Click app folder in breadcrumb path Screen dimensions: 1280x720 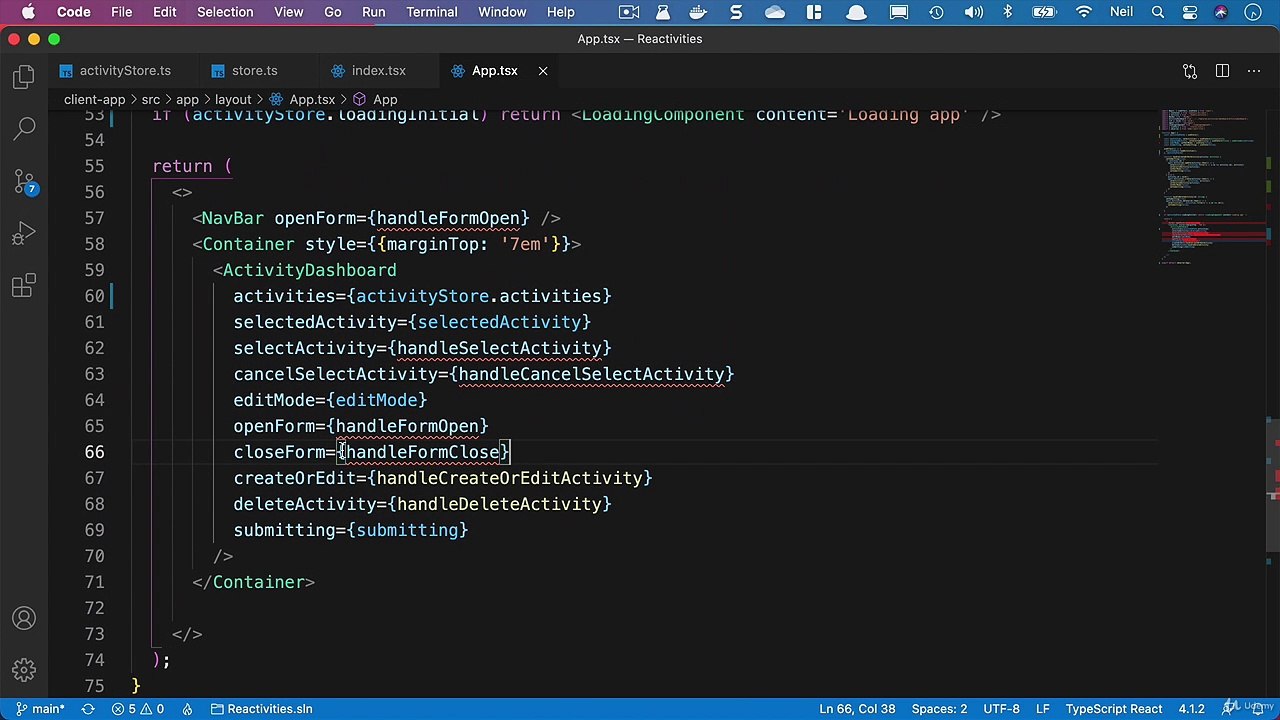click(x=187, y=100)
